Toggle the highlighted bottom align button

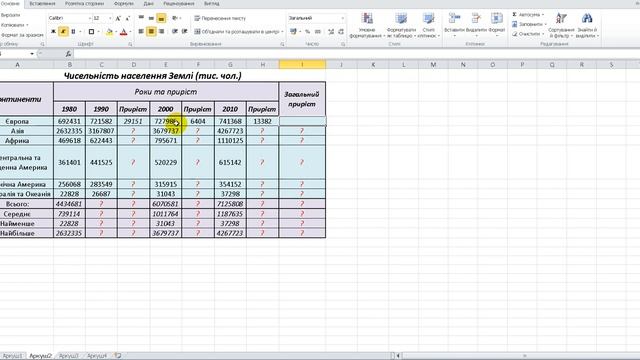tap(161, 18)
